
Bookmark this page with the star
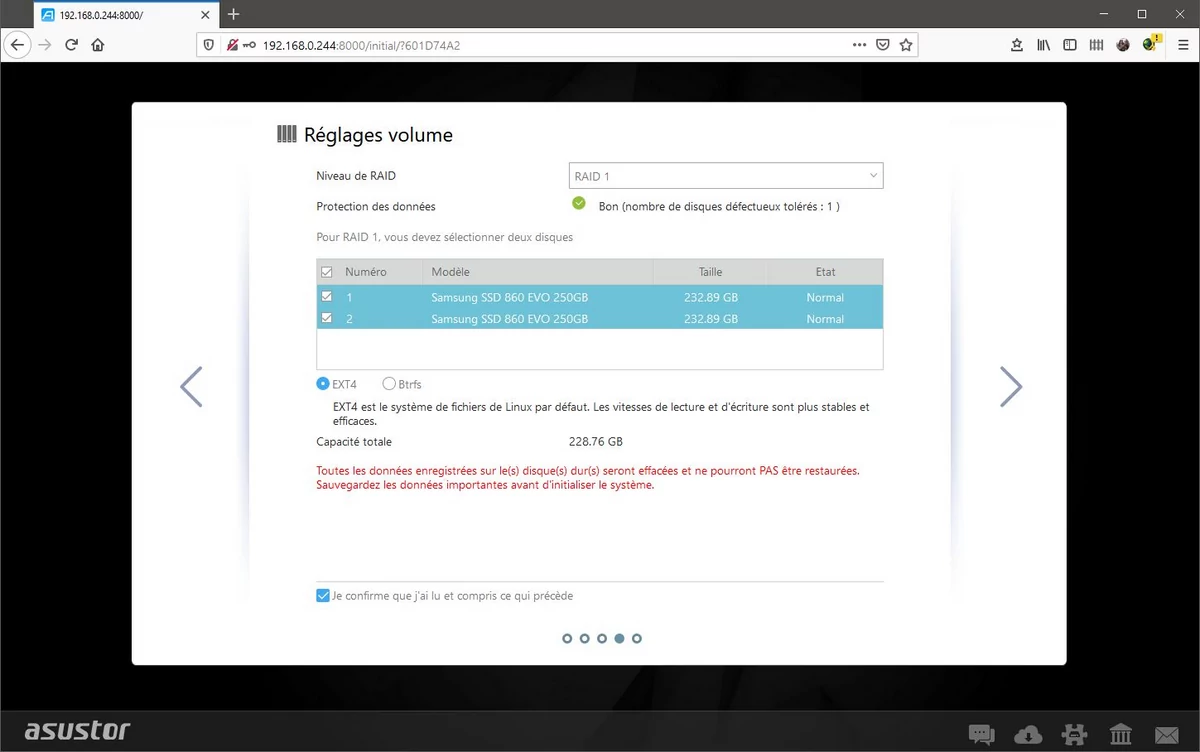[x=906, y=45]
